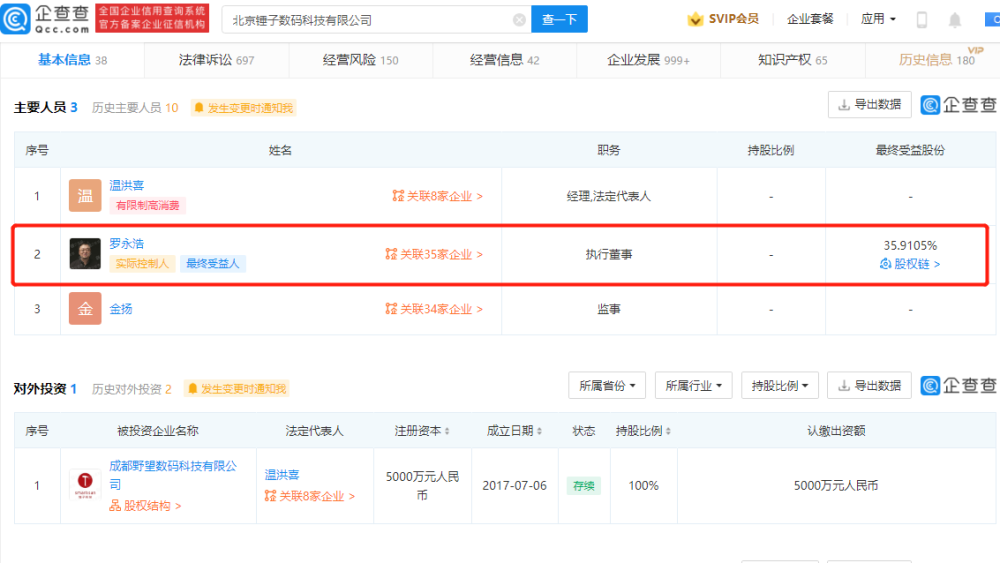Sort investments by 注册资本 column
The height and width of the screenshot is (563, 1000).
click(x=426, y=431)
